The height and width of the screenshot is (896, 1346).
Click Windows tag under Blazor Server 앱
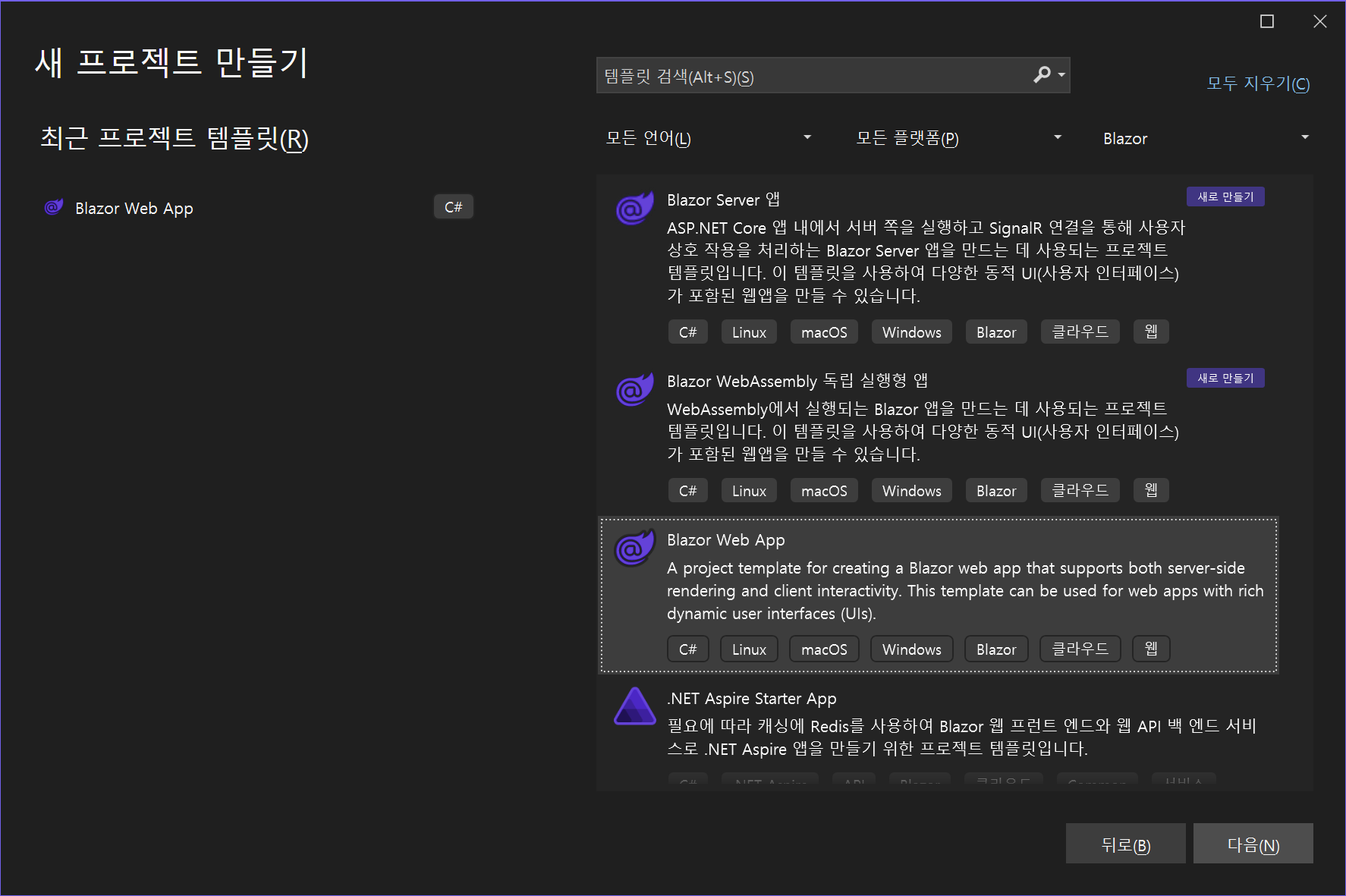click(911, 332)
